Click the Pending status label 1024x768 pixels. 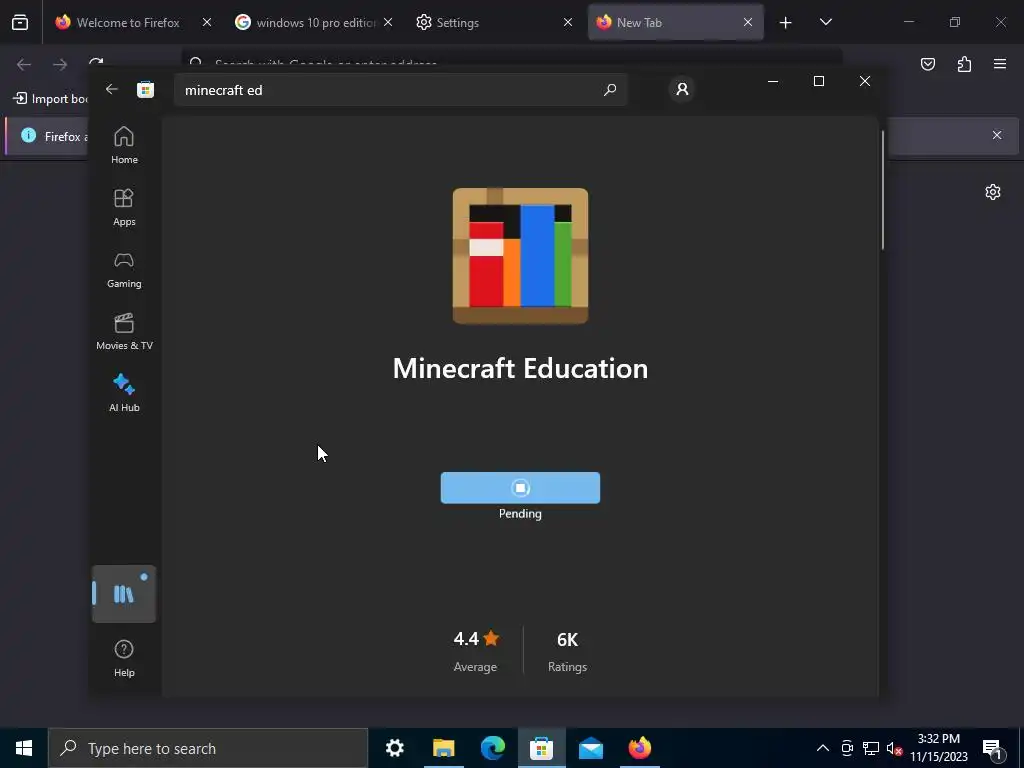click(x=520, y=514)
